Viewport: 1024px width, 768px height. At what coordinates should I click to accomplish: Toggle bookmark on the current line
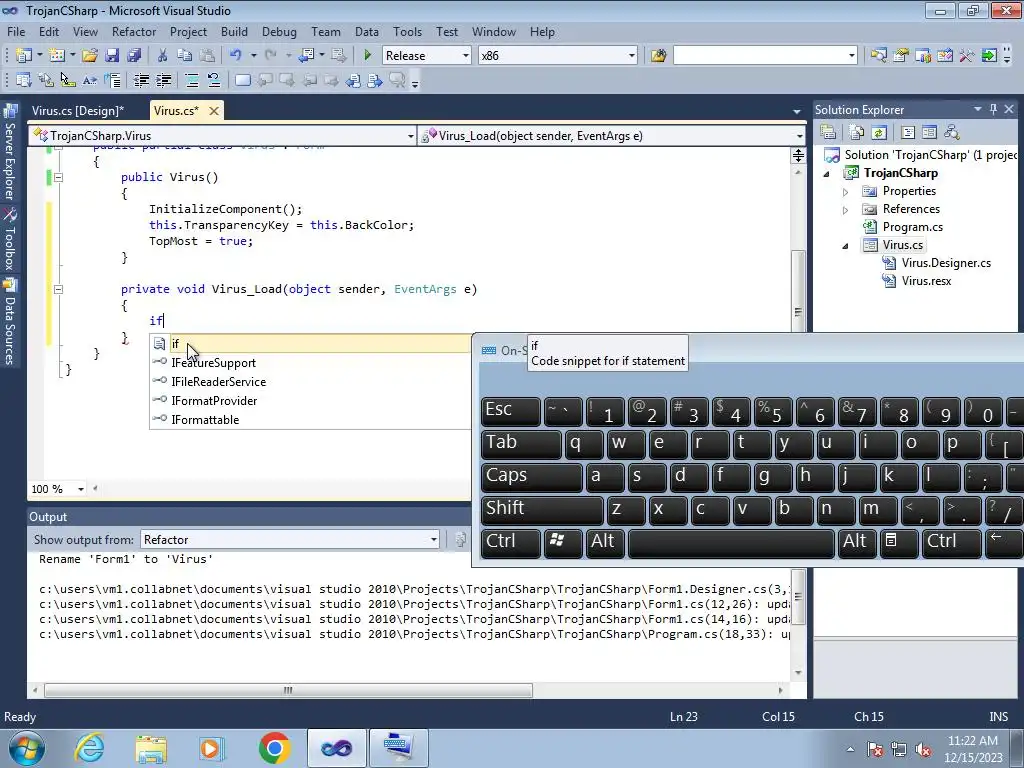coord(242,80)
